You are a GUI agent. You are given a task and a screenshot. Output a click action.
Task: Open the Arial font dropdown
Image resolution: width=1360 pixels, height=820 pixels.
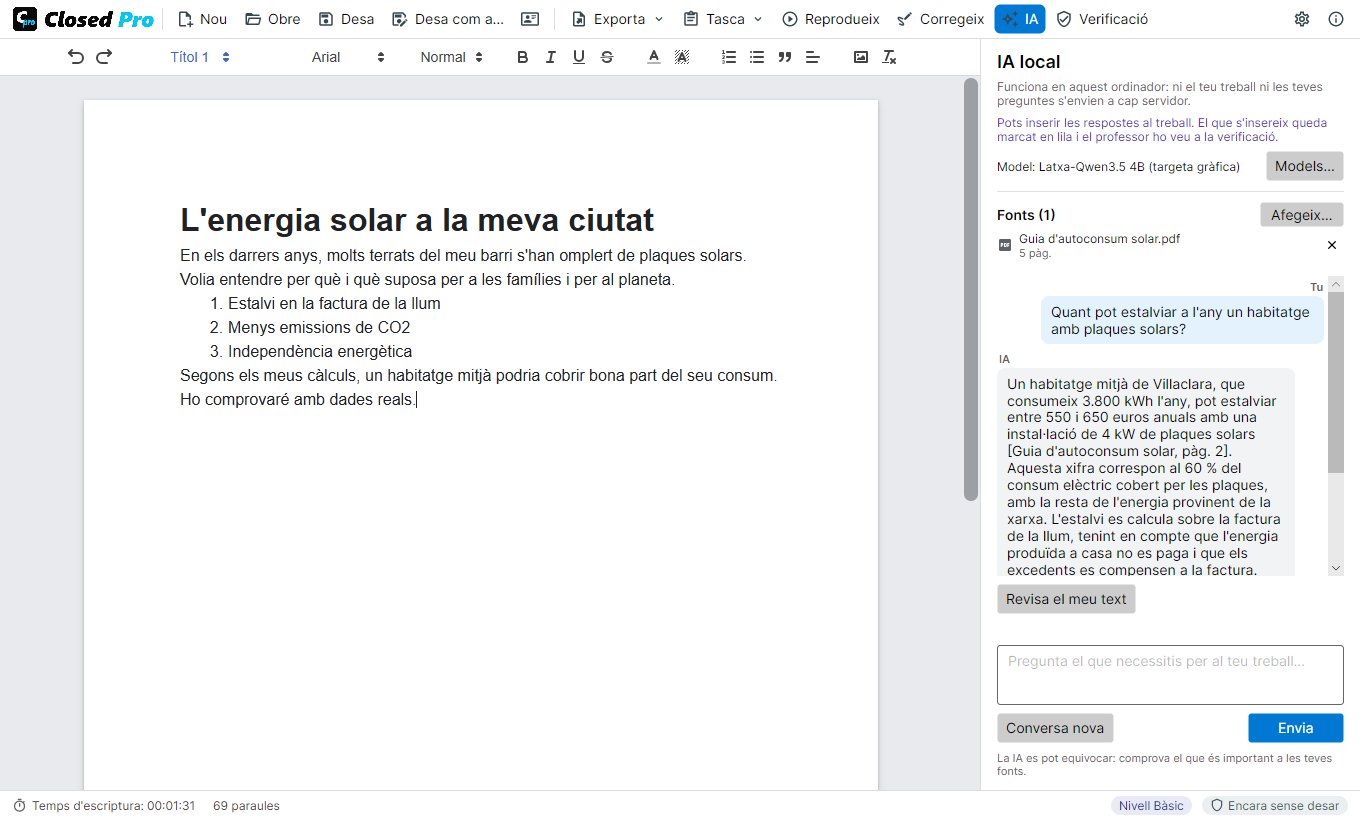coord(348,57)
